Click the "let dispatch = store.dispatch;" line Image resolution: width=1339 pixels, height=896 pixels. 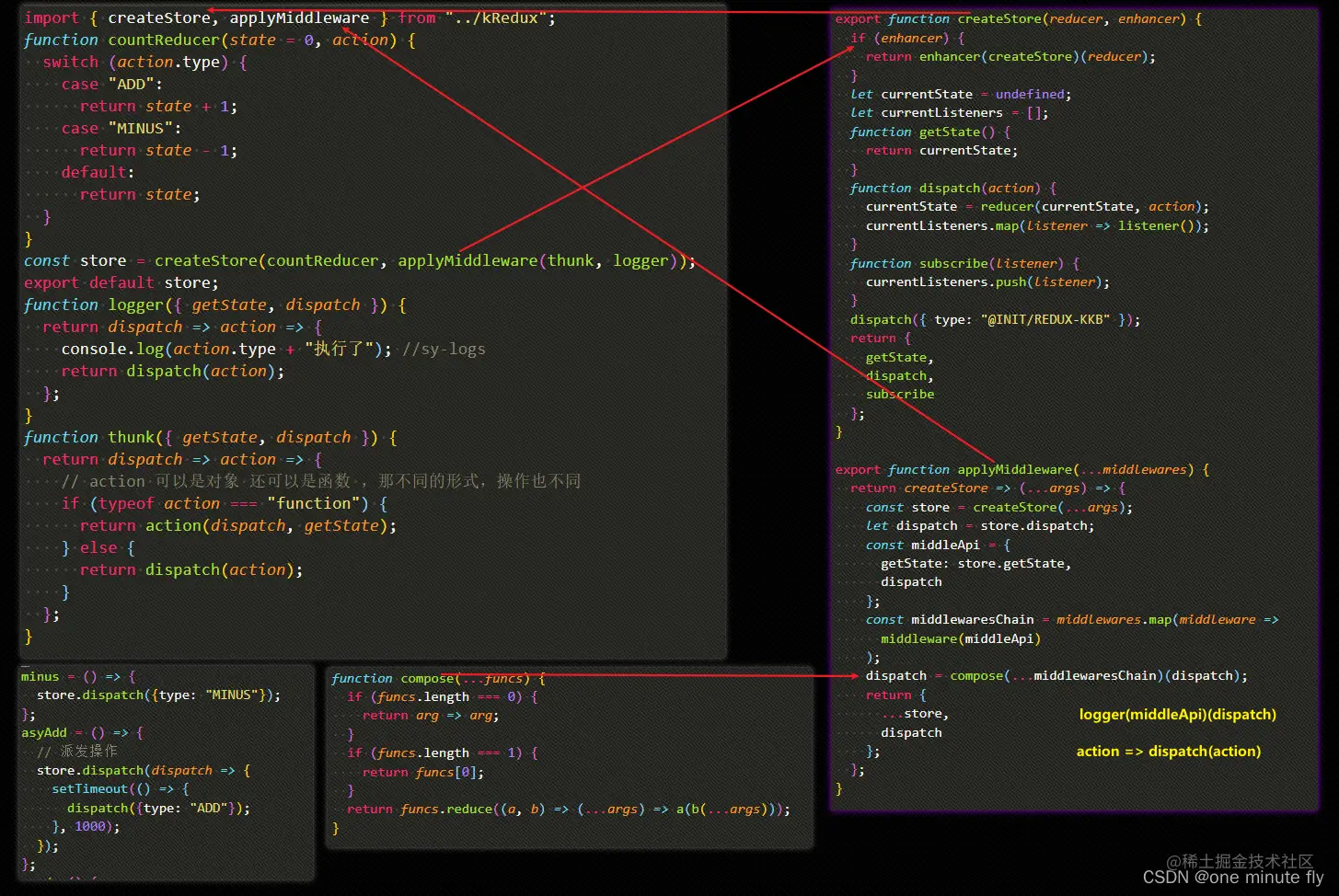point(980,525)
